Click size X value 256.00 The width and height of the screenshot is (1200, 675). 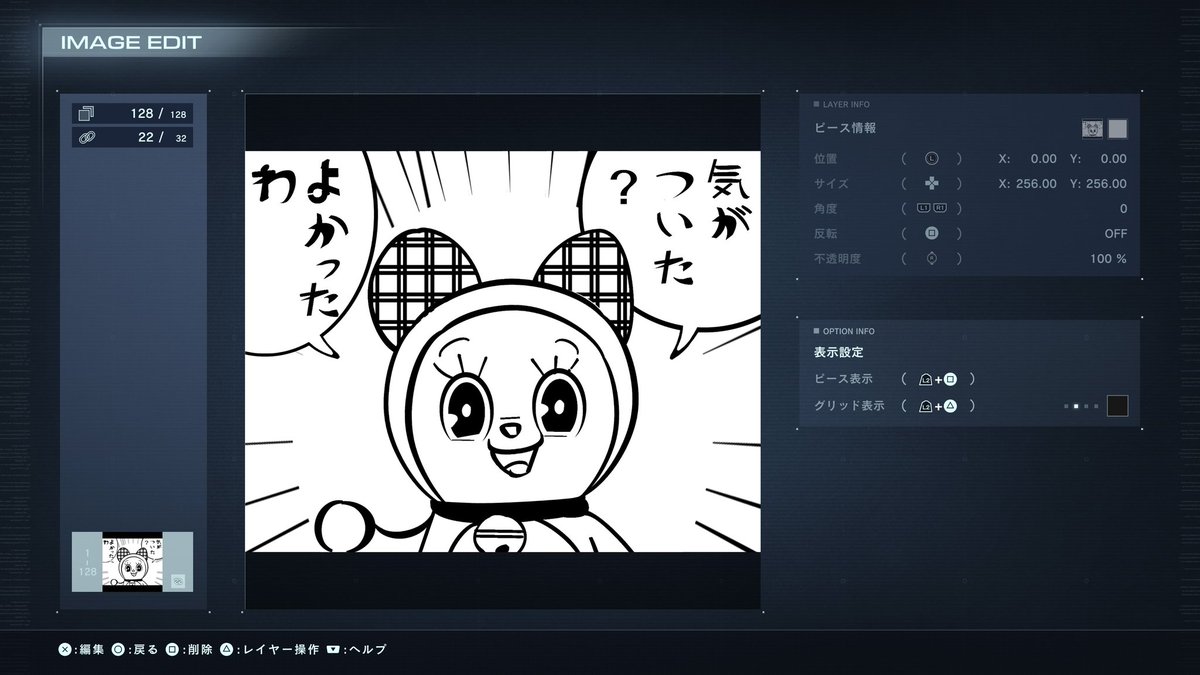(1036, 183)
